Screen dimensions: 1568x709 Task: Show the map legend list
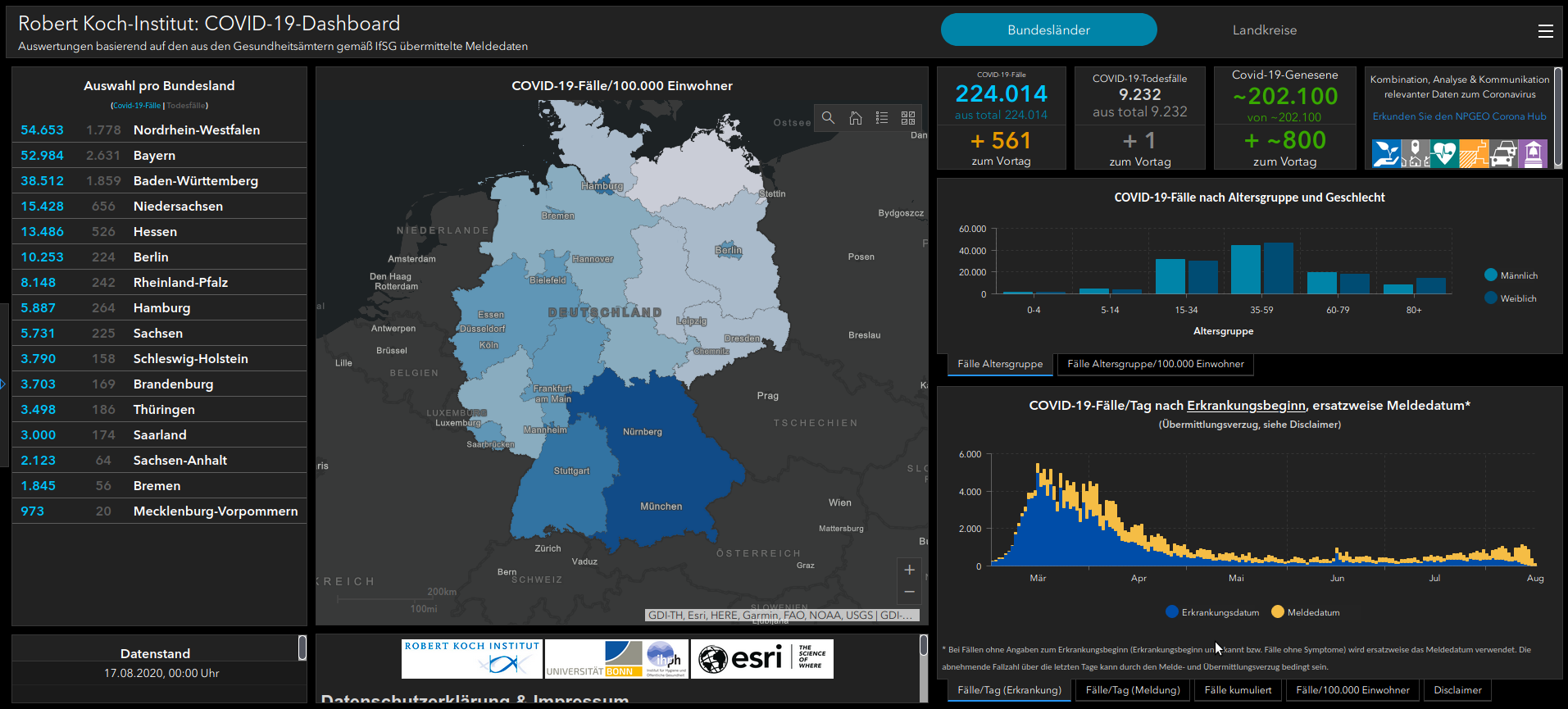[x=882, y=118]
